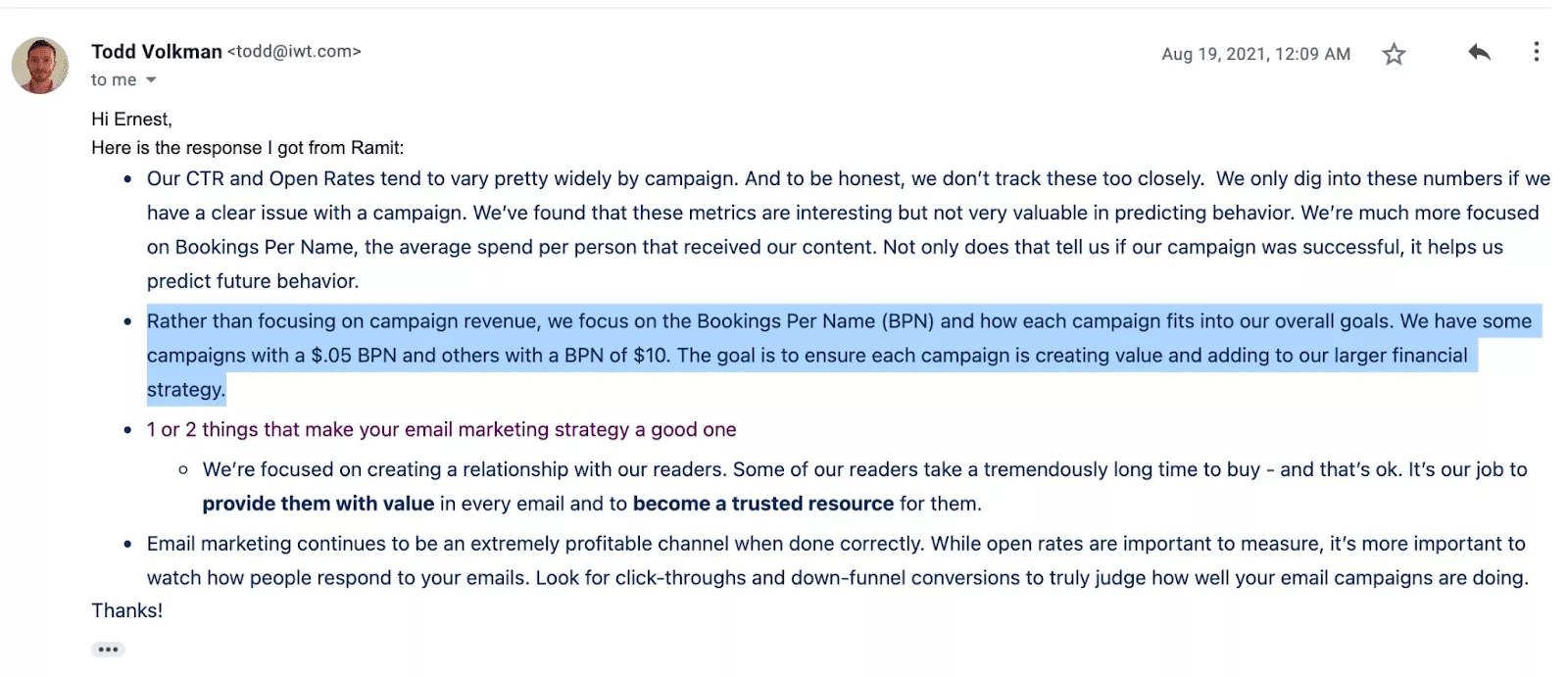Click the paragraph starting 'Our CTR and Open Rates'

849,230
